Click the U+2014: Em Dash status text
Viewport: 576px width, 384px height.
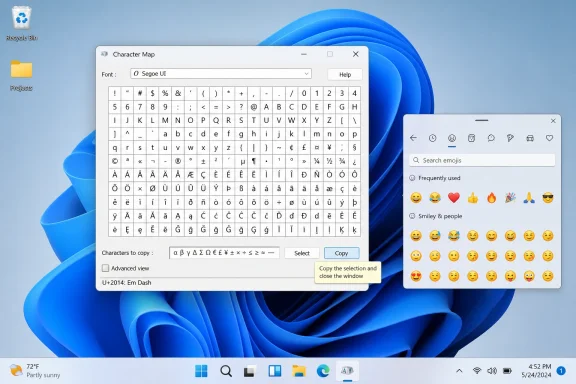coord(126,283)
